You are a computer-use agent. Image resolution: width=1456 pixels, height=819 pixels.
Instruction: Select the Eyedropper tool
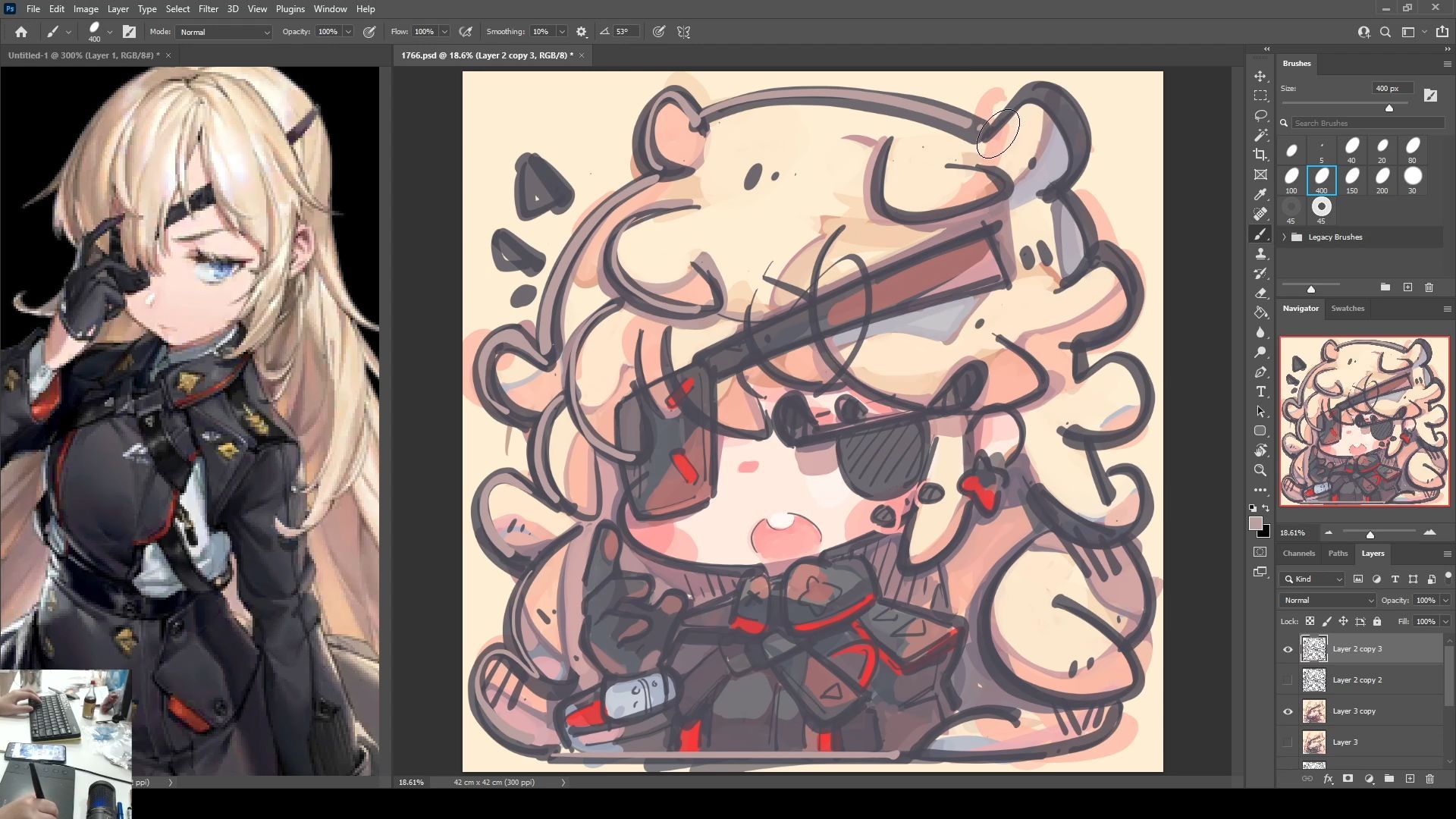pyautogui.click(x=1260, y=194)
